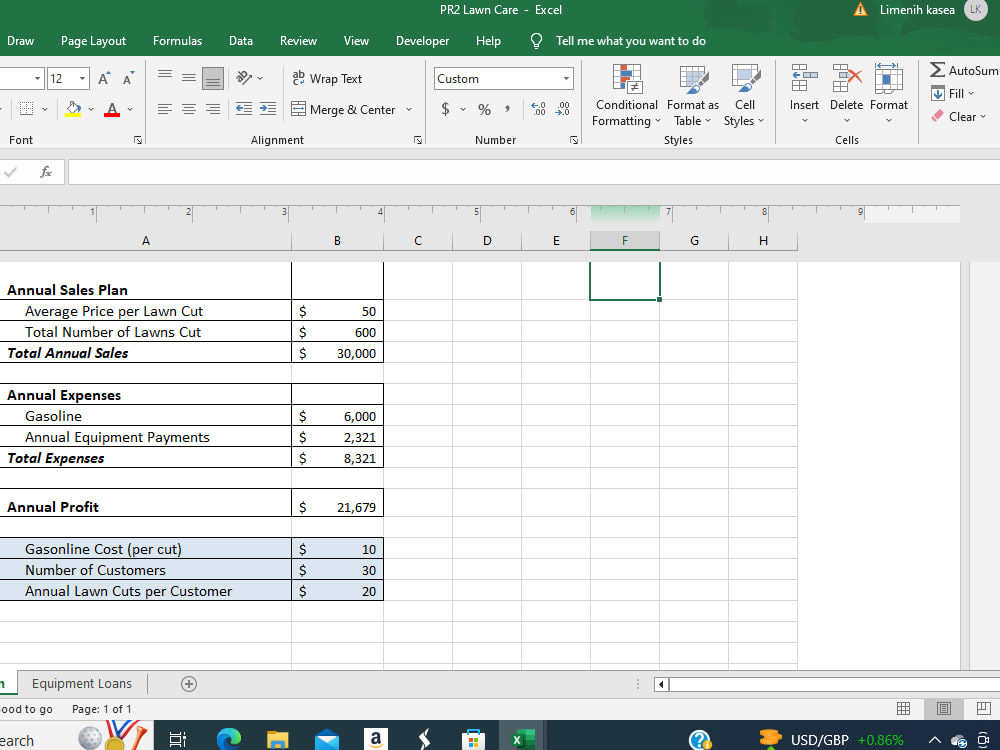Click the Insert cells icon

(804, 78)
